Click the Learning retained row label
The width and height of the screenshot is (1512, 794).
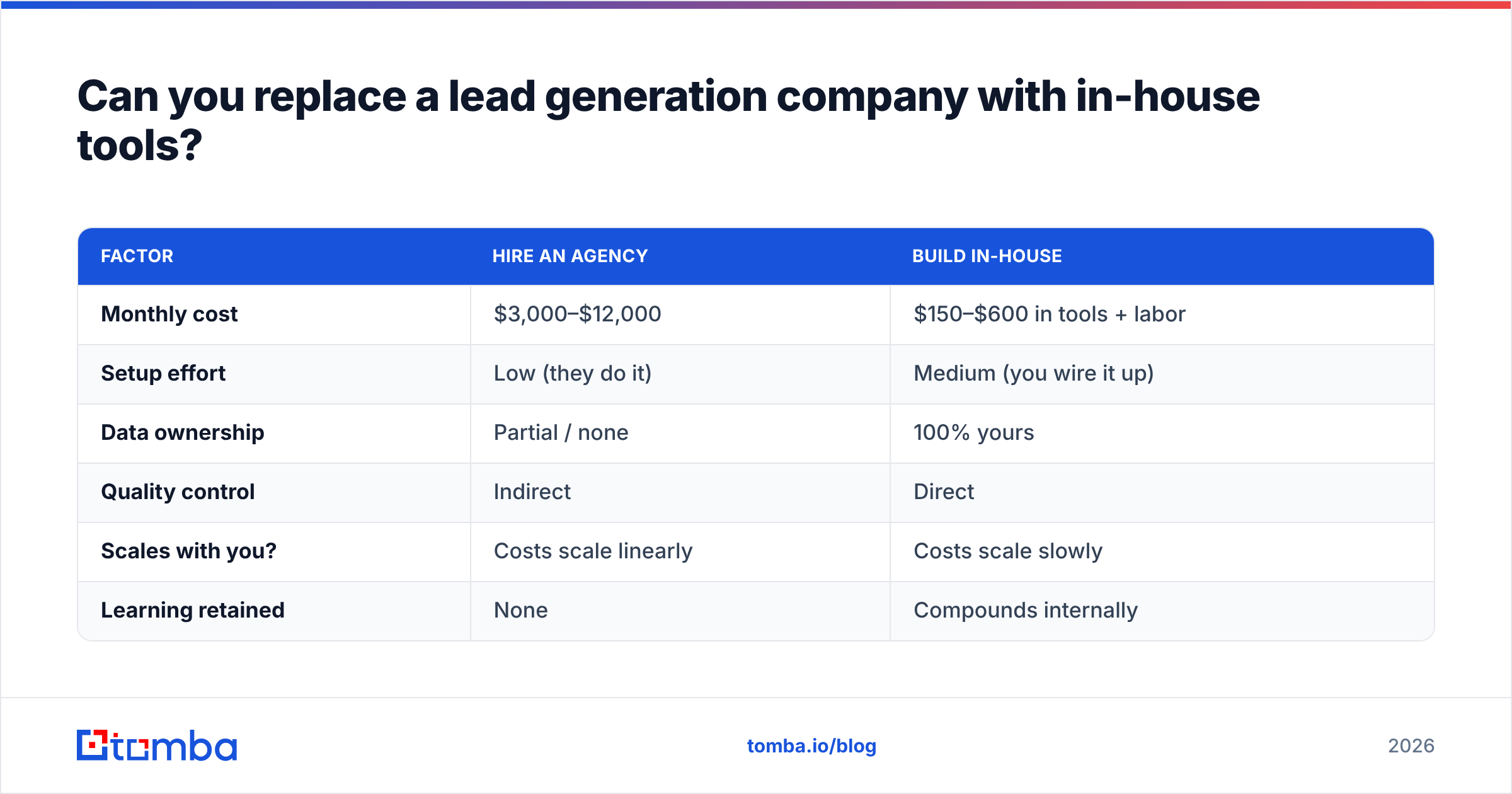(x=193, y=610)
